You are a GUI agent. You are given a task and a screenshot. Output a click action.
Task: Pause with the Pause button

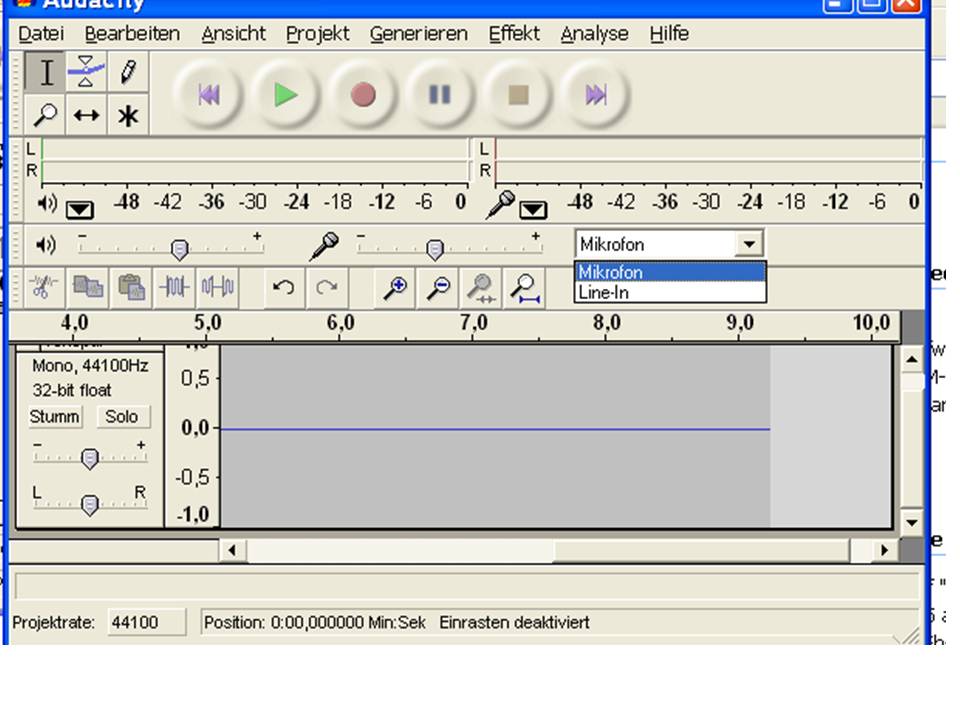[440, 95]
